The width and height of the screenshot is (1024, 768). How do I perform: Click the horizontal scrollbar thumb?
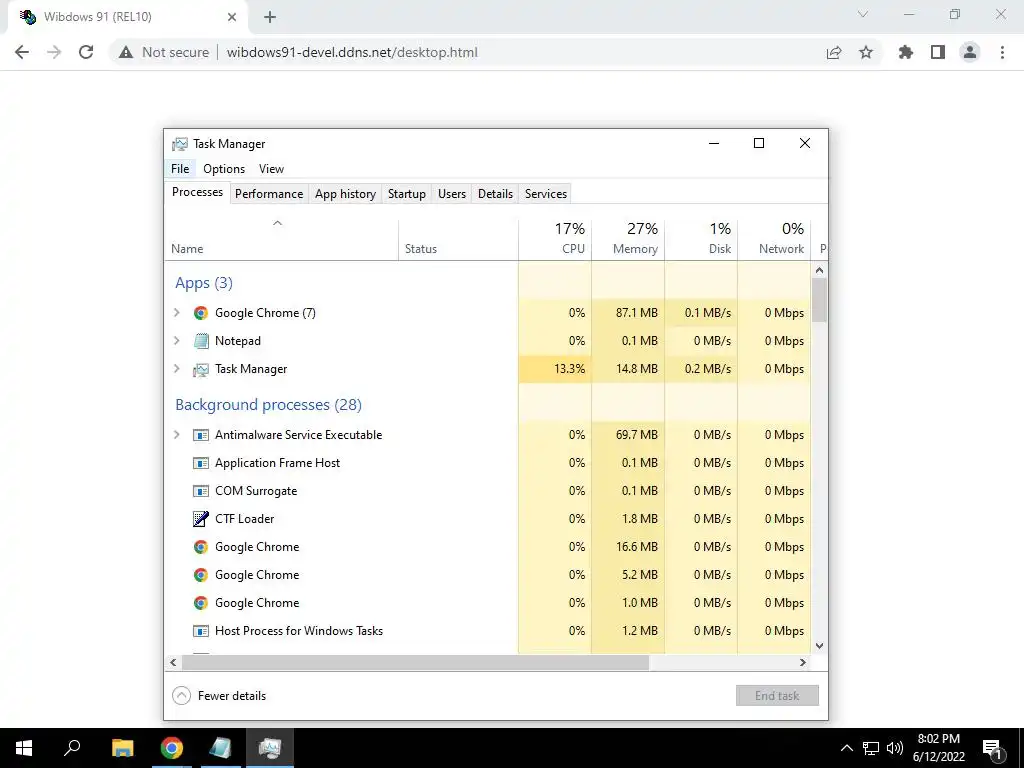[x=415, y=662]
